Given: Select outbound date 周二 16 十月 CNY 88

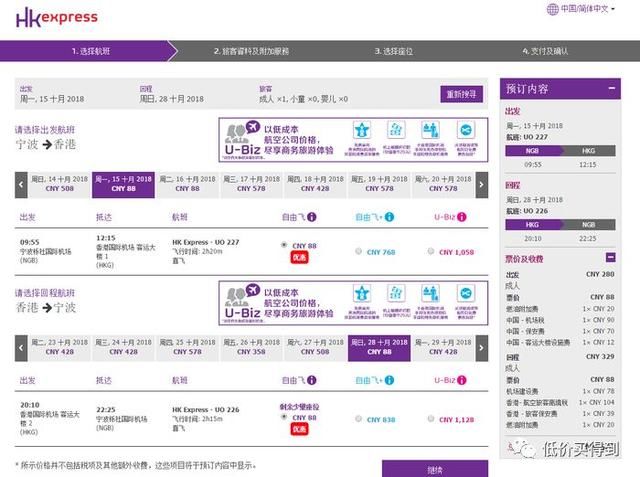Looking at the screenshot, I should point(187,184).
